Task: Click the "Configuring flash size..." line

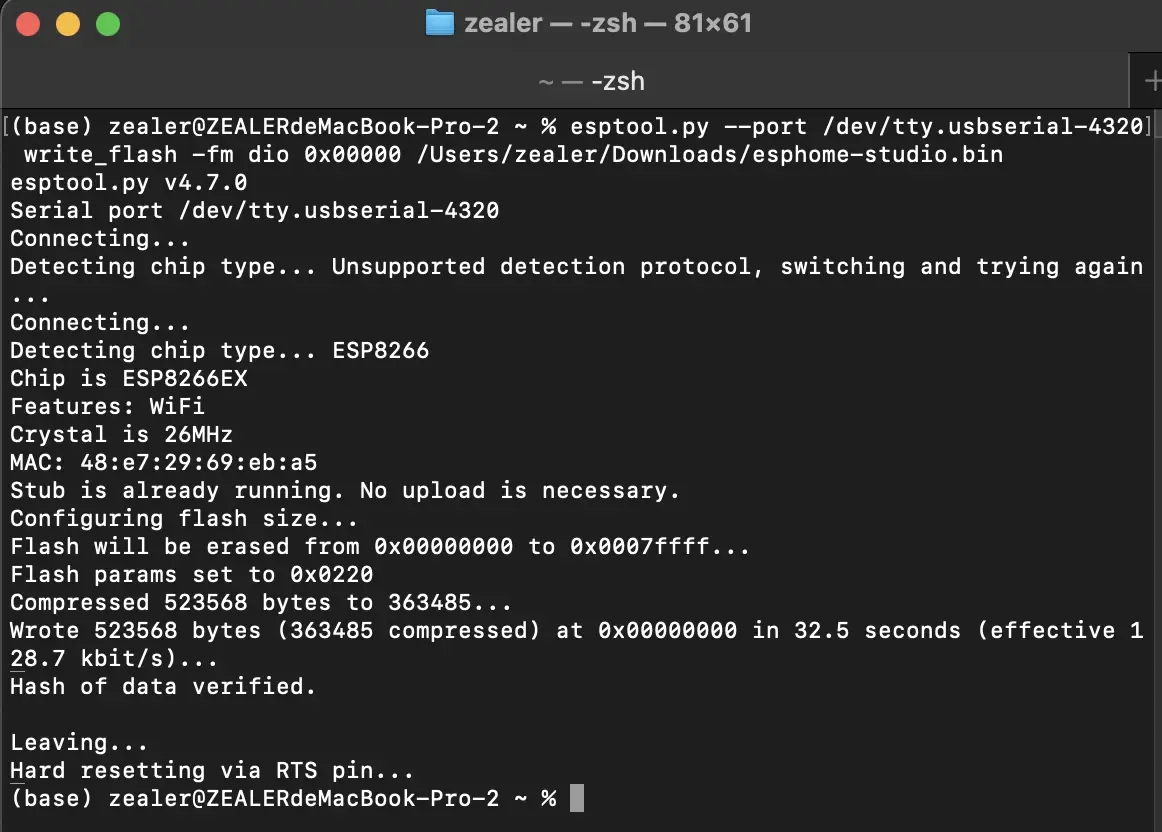Action: (184, 519)
